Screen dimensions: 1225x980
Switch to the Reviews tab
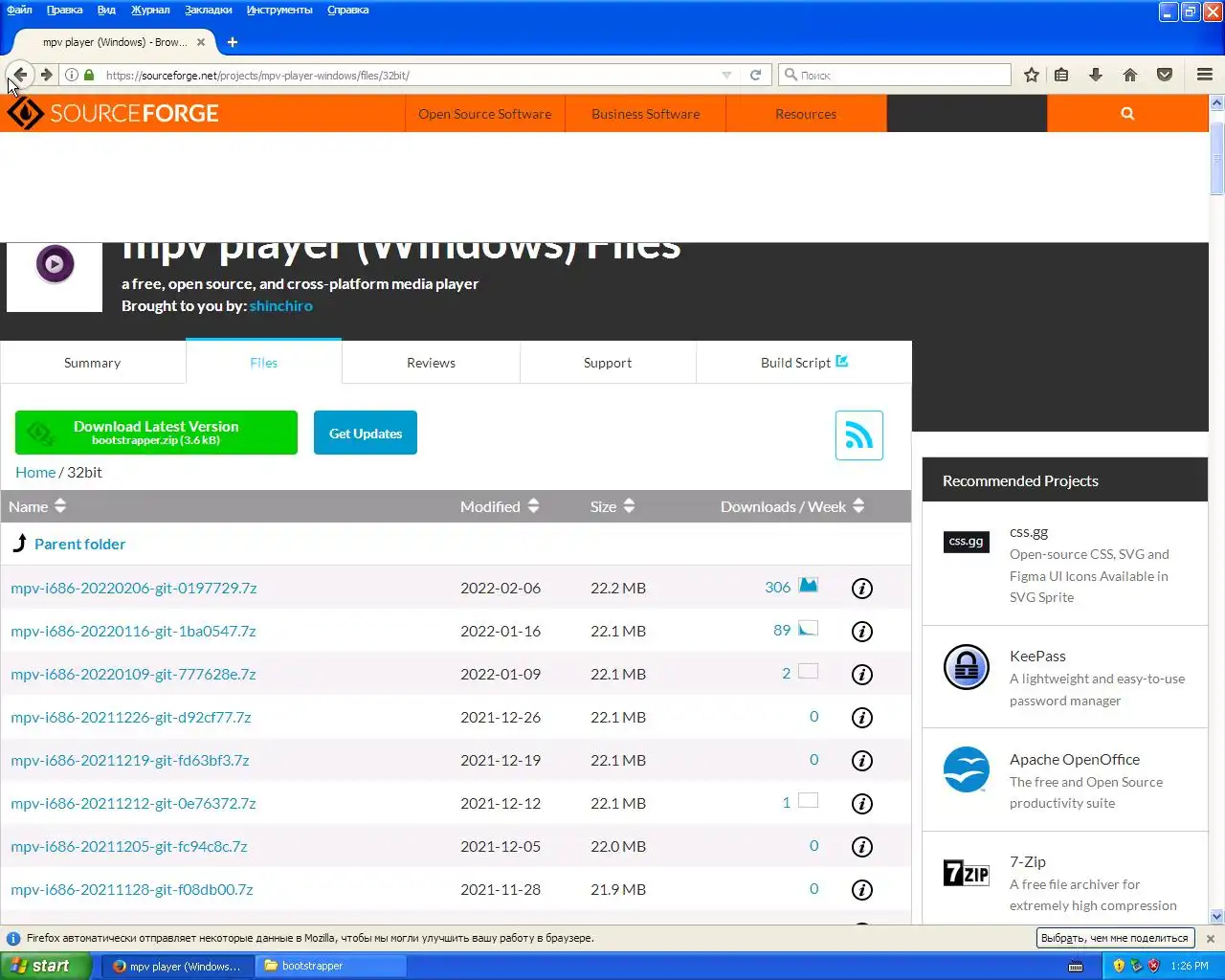[x=431, y=363]
